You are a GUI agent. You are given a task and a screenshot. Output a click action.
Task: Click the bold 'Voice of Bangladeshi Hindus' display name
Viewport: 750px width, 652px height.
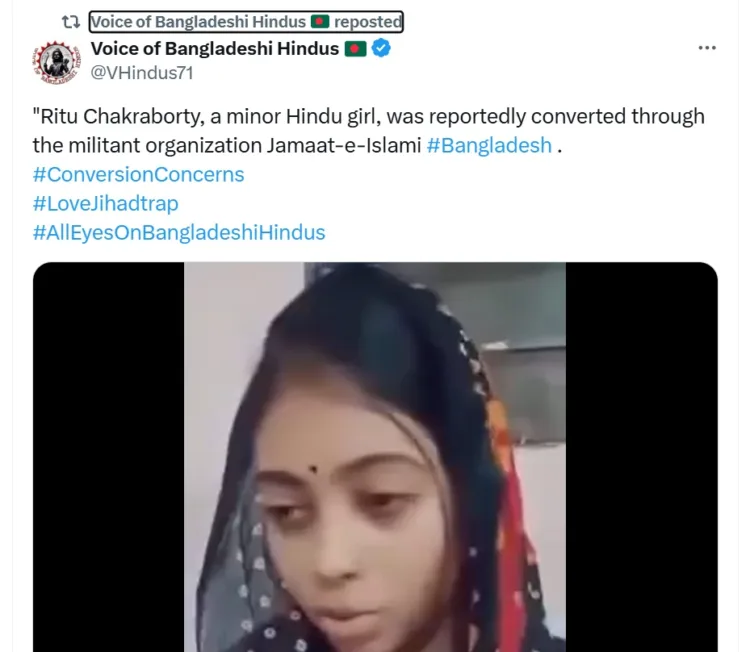(215, 49)
